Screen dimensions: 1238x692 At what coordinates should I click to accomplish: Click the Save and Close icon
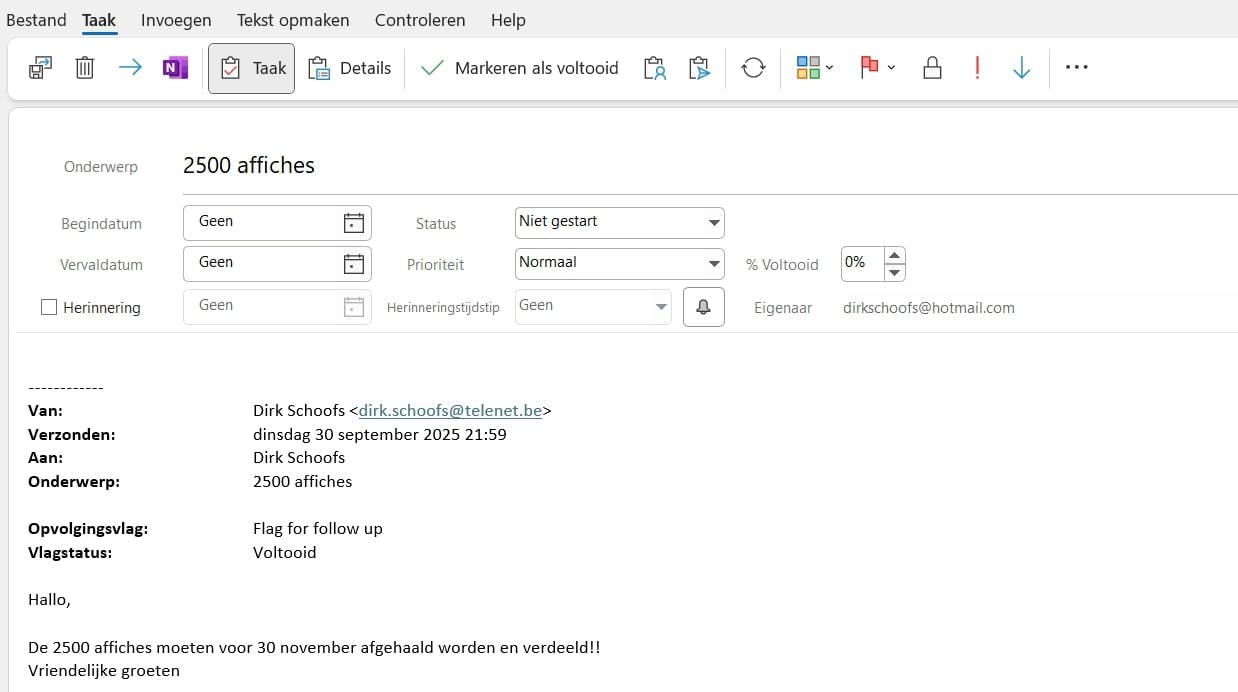coord(40,68)
